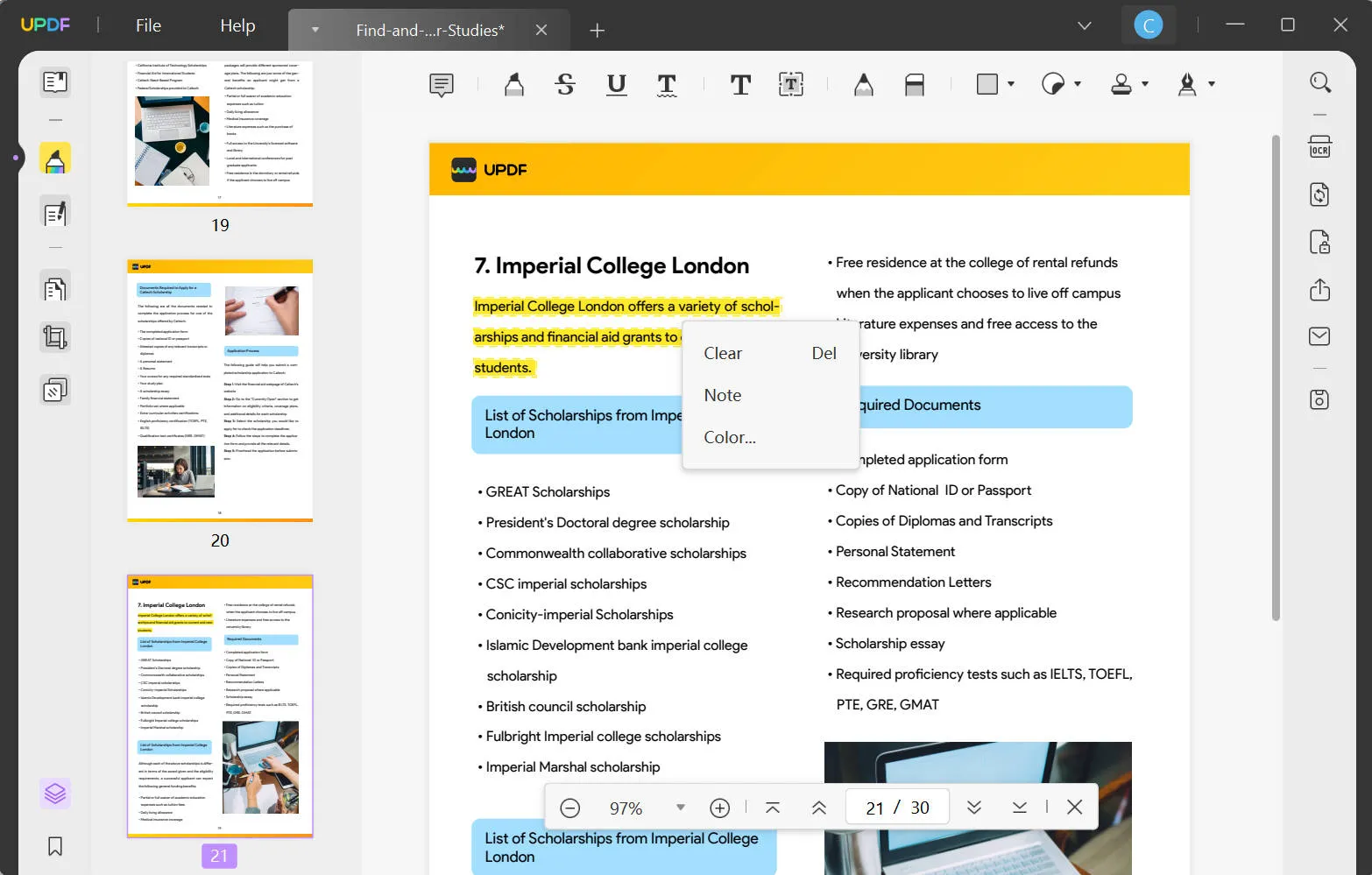1372x875 pixels.
Task: Expand the Sticker options arrow
Action: pyautogui.click(x=1078, y=84)
